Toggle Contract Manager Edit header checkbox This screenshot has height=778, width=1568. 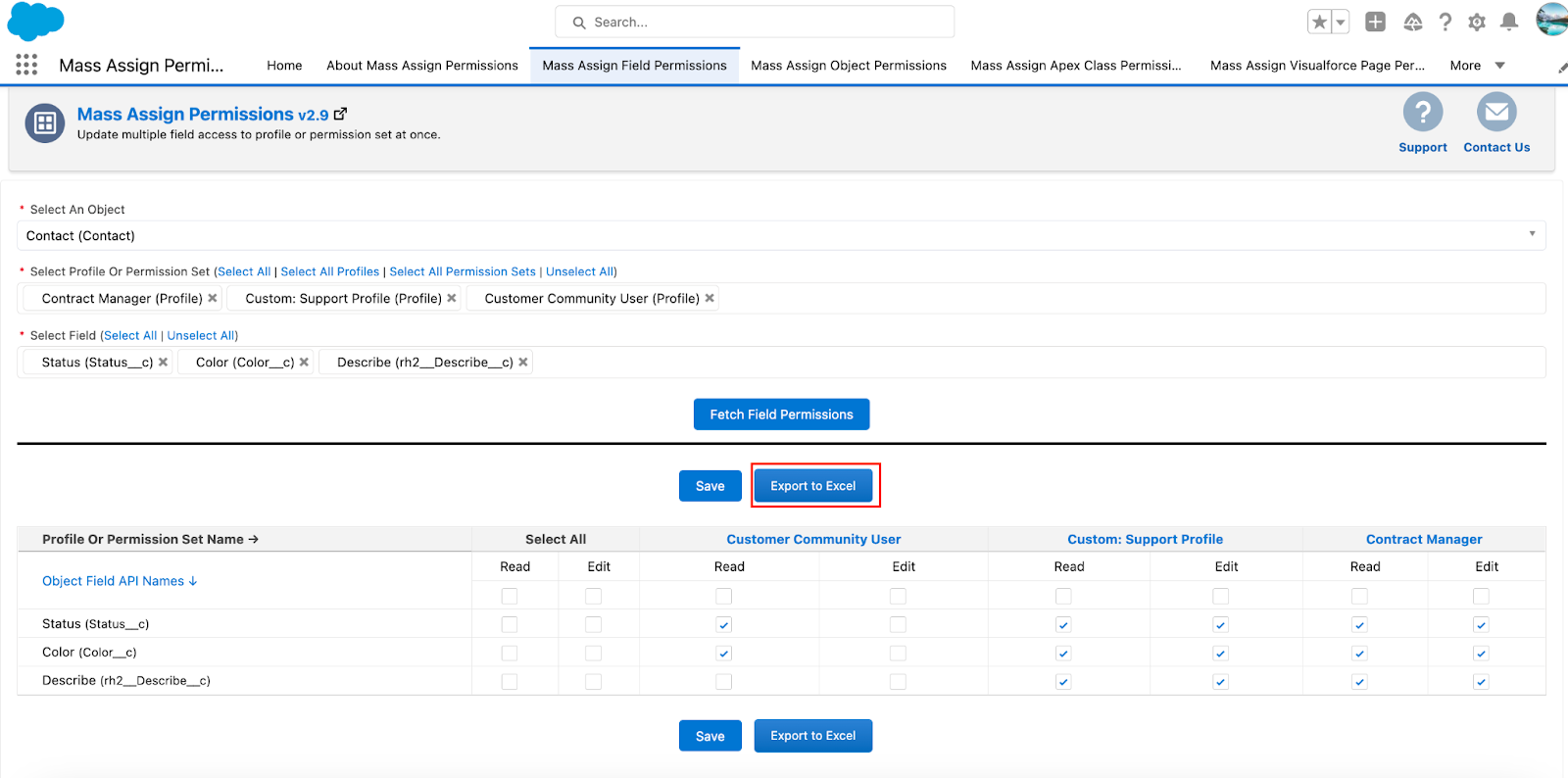(1481, 596)
